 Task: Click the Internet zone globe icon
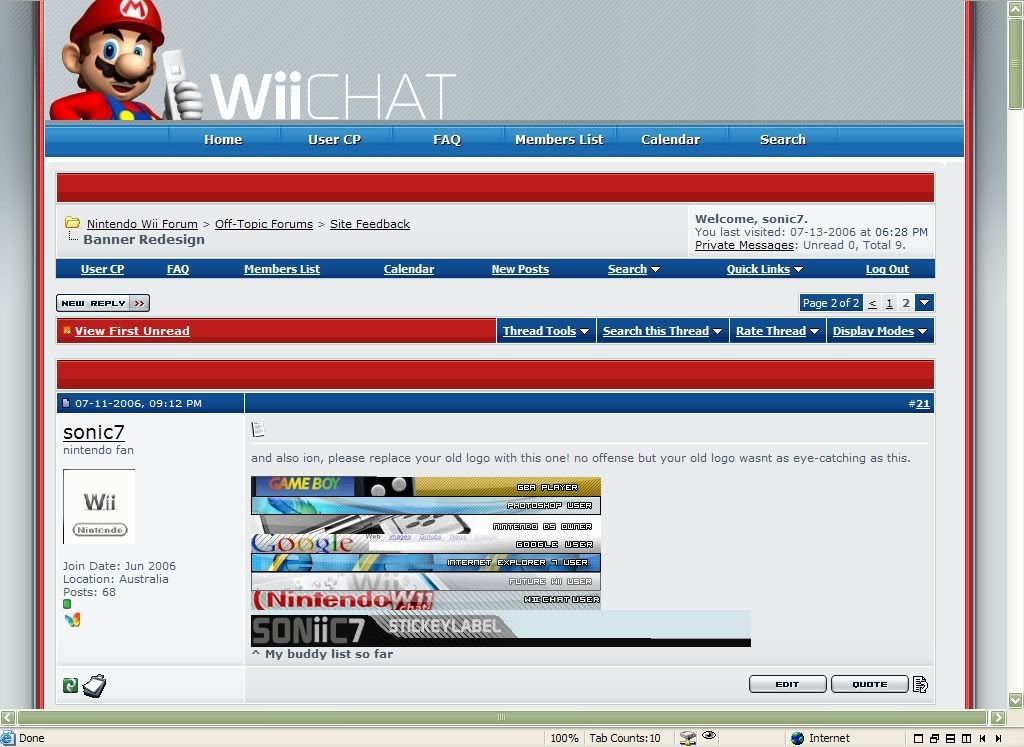click(x=797, y=738)
